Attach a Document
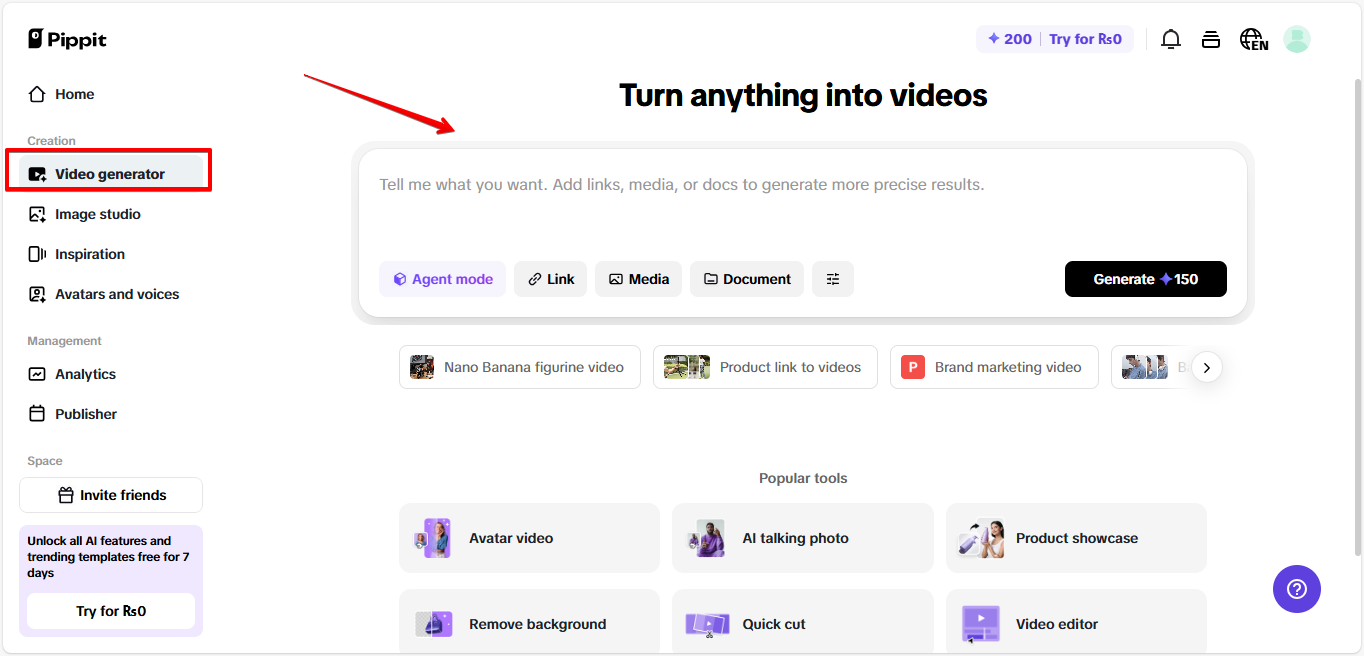Image resolution: width=1364 pixels, height=656 pixels. pos(747,279)
